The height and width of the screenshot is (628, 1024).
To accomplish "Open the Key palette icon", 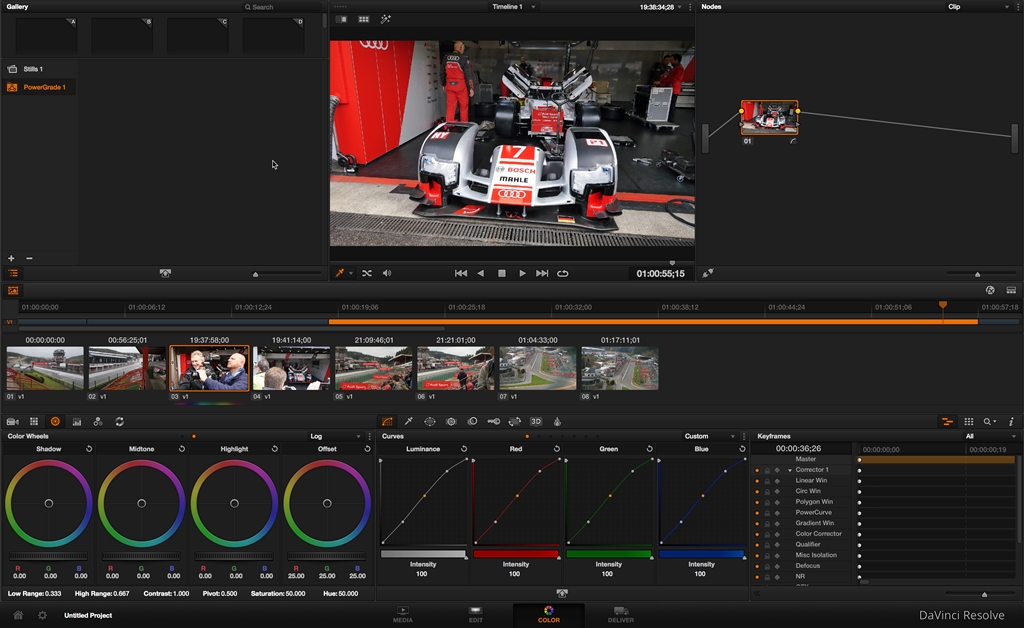I will [494, 422].
